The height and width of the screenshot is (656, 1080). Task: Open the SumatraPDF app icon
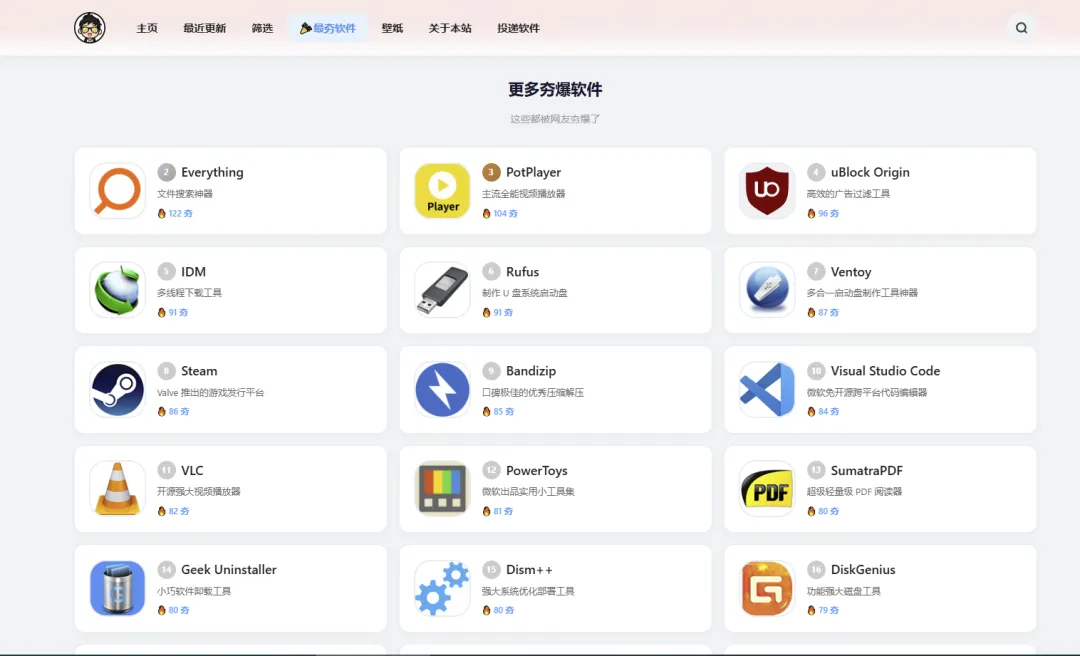click(767, 489)
